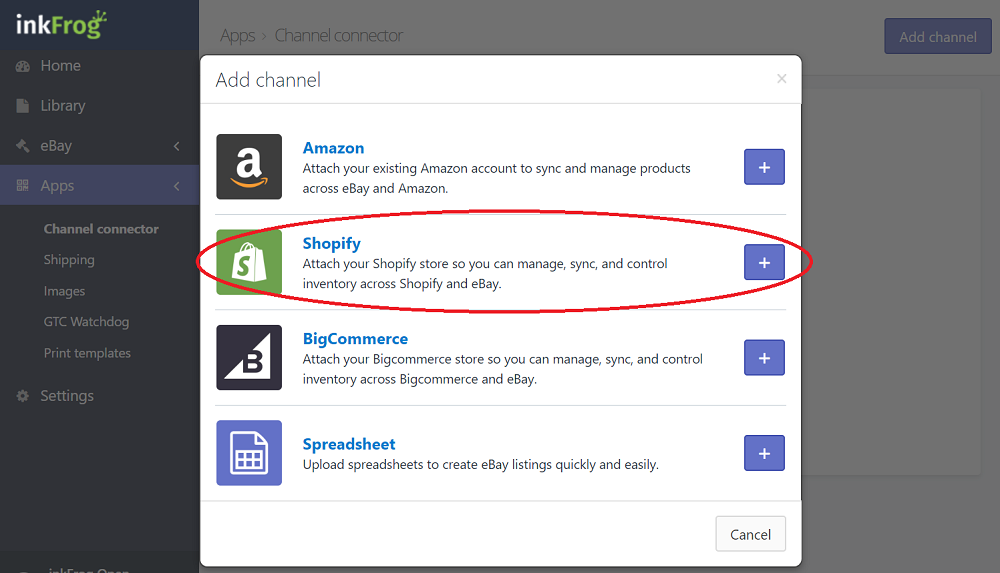Click the Channel connector breadcrumb
1000x573 pixels.
[339, 35]
